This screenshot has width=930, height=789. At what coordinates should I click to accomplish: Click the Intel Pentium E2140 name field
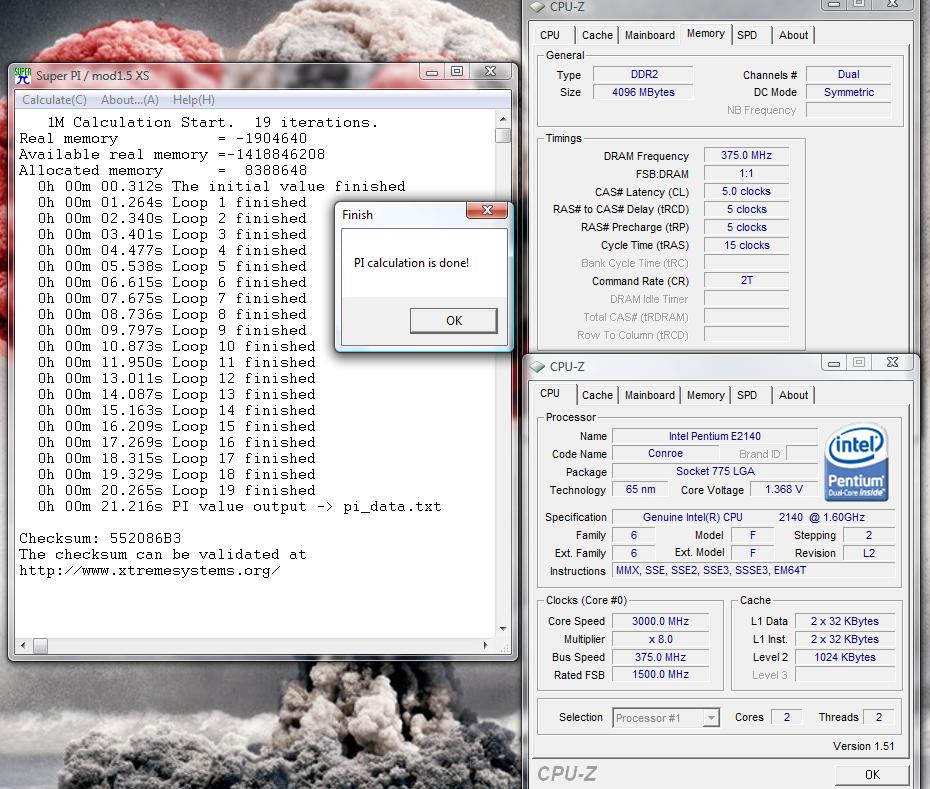tap(715, 436)
